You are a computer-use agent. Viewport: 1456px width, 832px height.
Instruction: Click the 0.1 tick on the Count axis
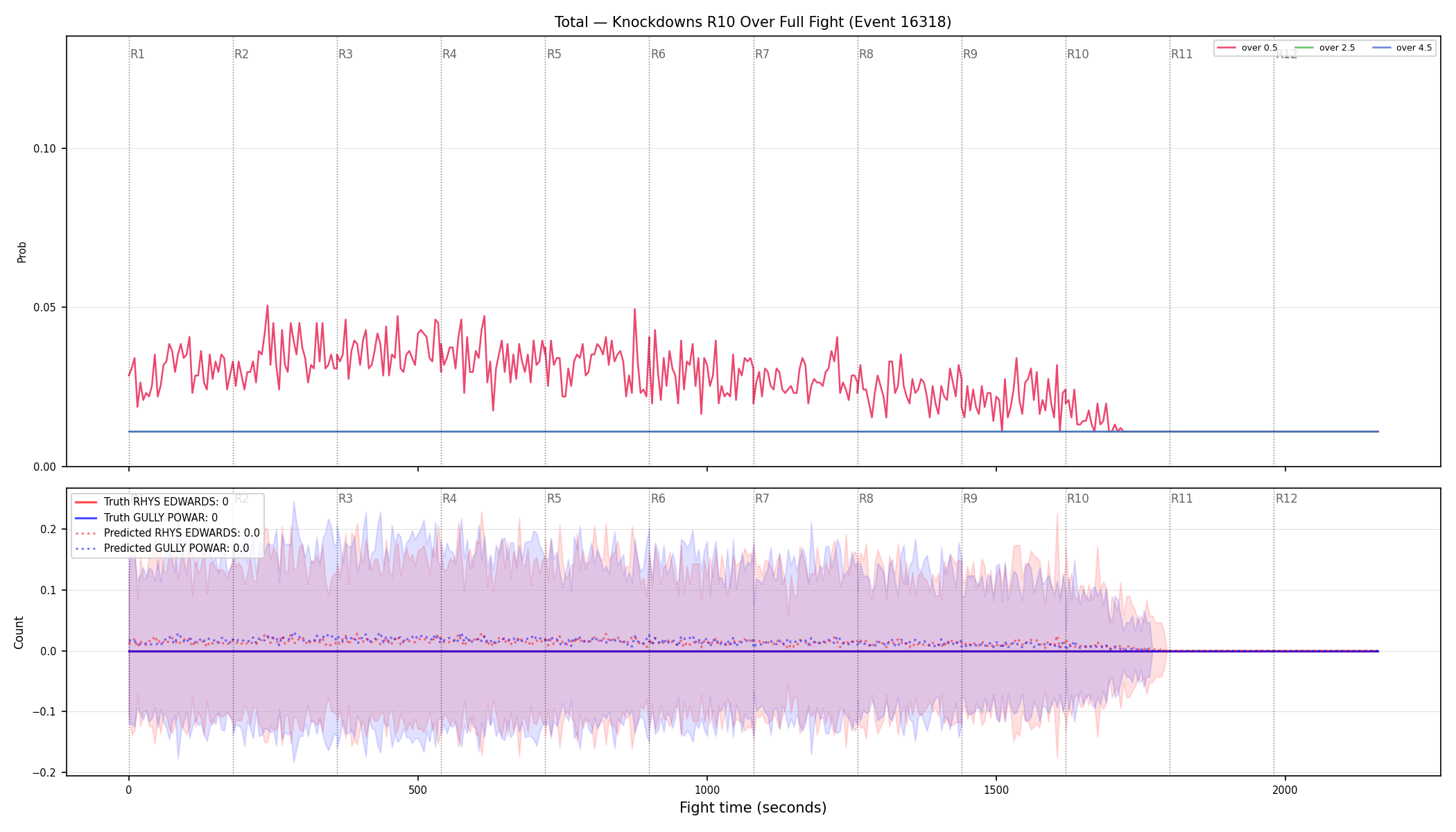(49, 591)
